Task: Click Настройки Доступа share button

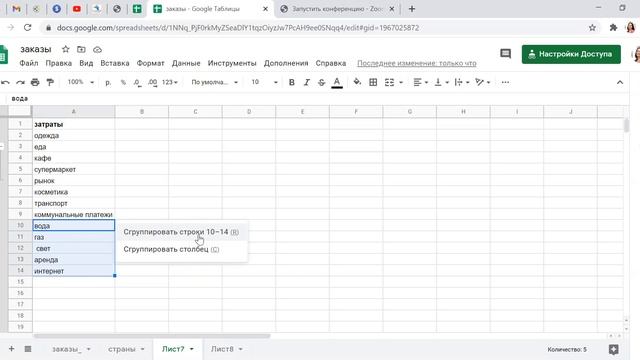Action: pyautogui.click(x=571, y=54)
